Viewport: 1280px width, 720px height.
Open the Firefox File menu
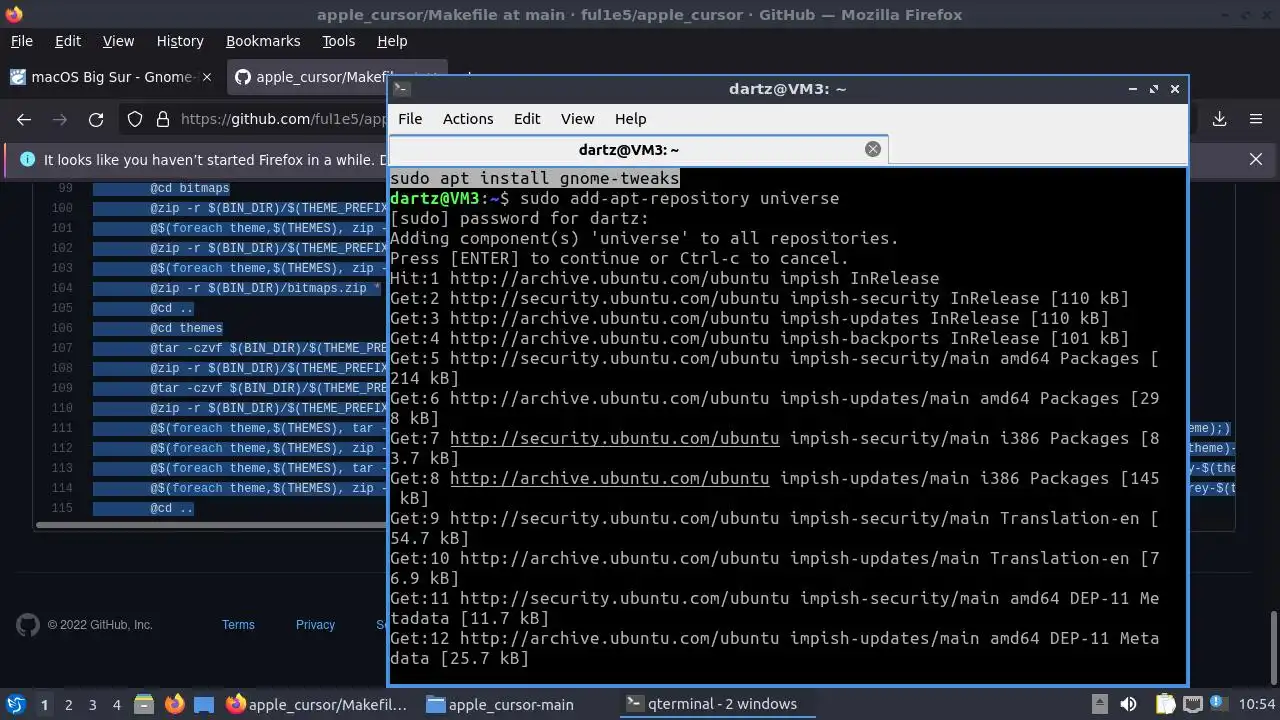21,41
